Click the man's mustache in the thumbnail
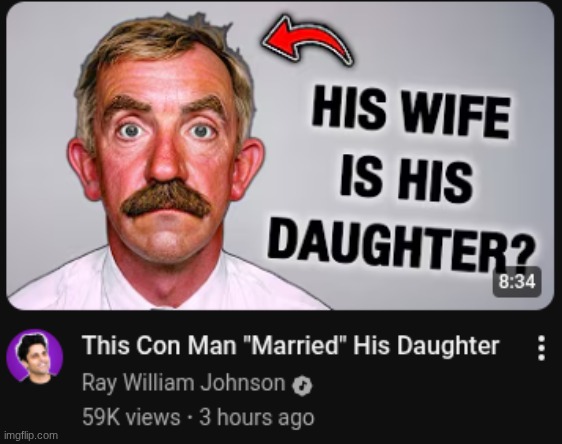 [167, 200]
